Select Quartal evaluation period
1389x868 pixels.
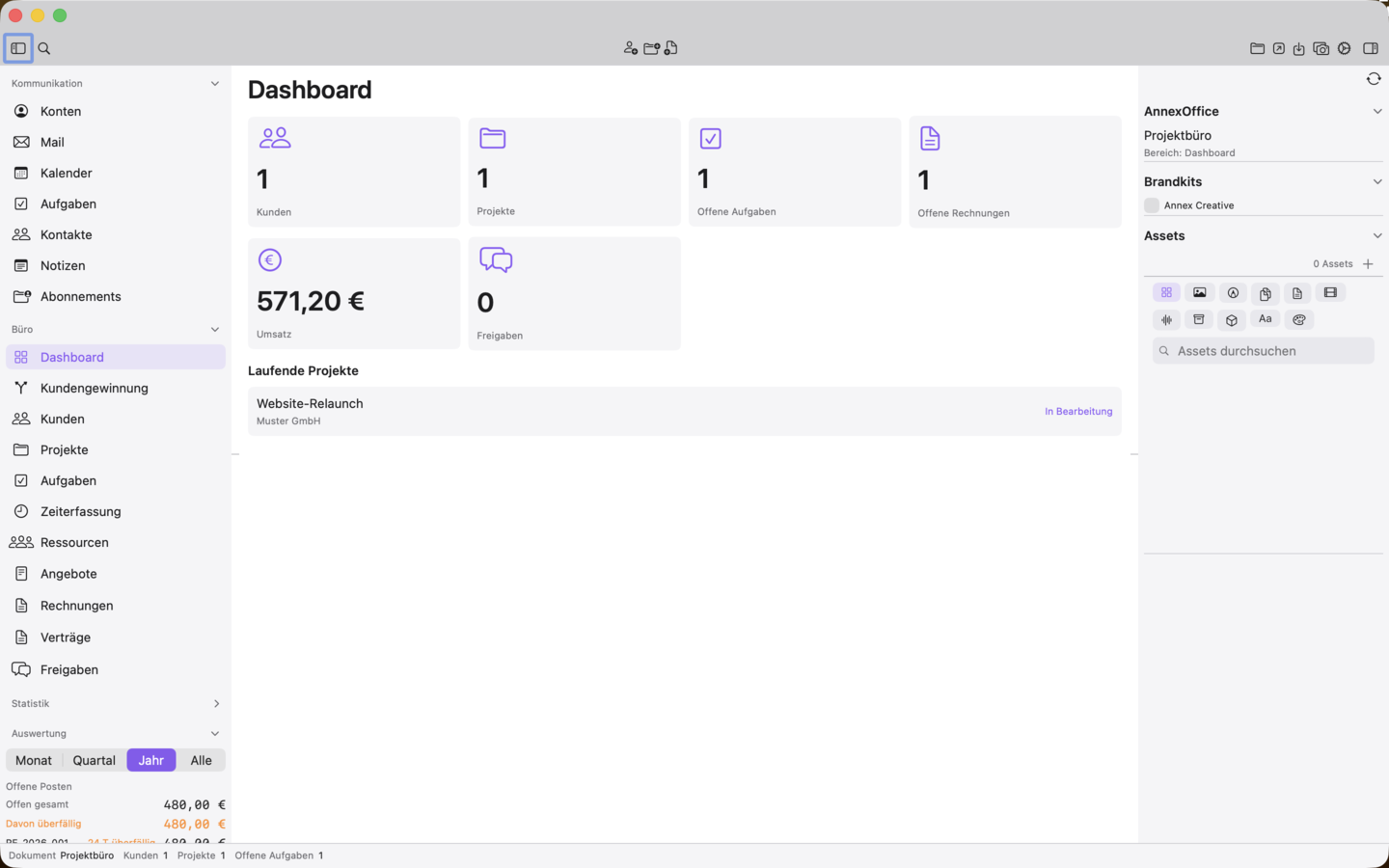click(95, 760)
